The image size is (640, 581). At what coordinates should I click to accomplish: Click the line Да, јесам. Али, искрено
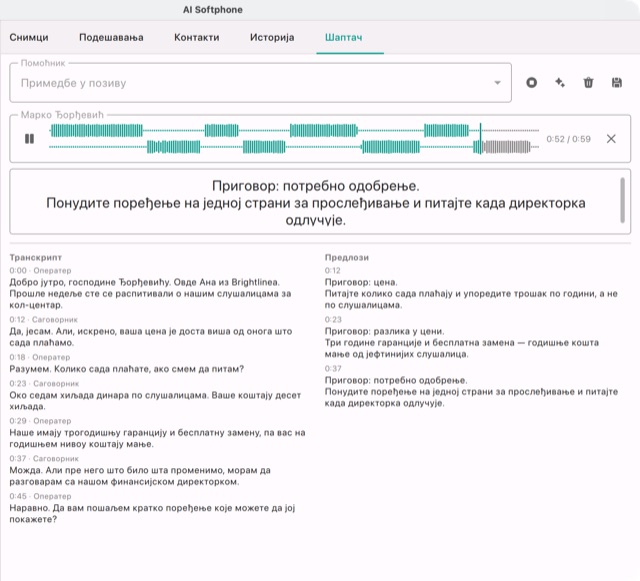(x=151, y=337)
